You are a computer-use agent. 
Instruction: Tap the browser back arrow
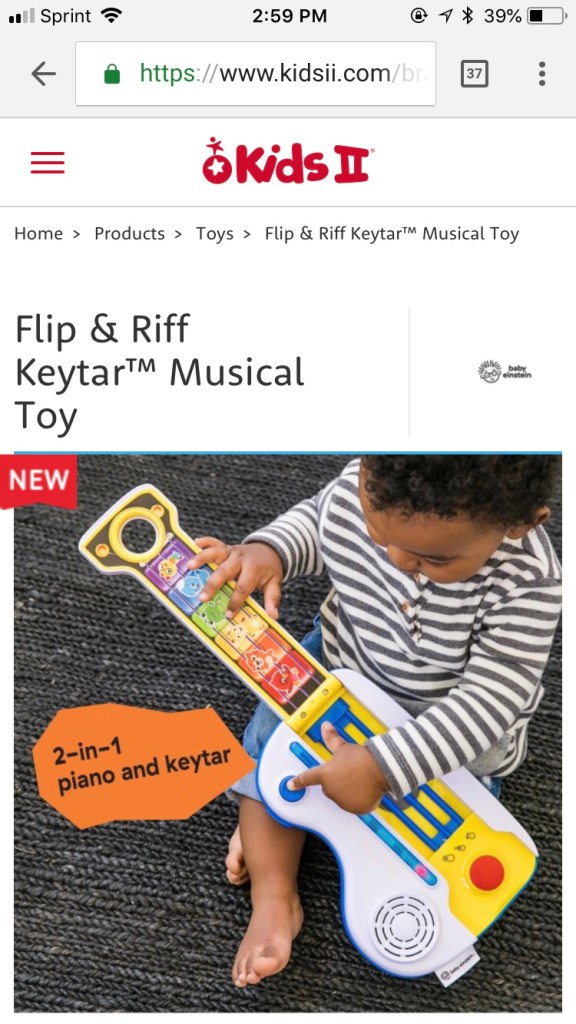tap(44, 74)
